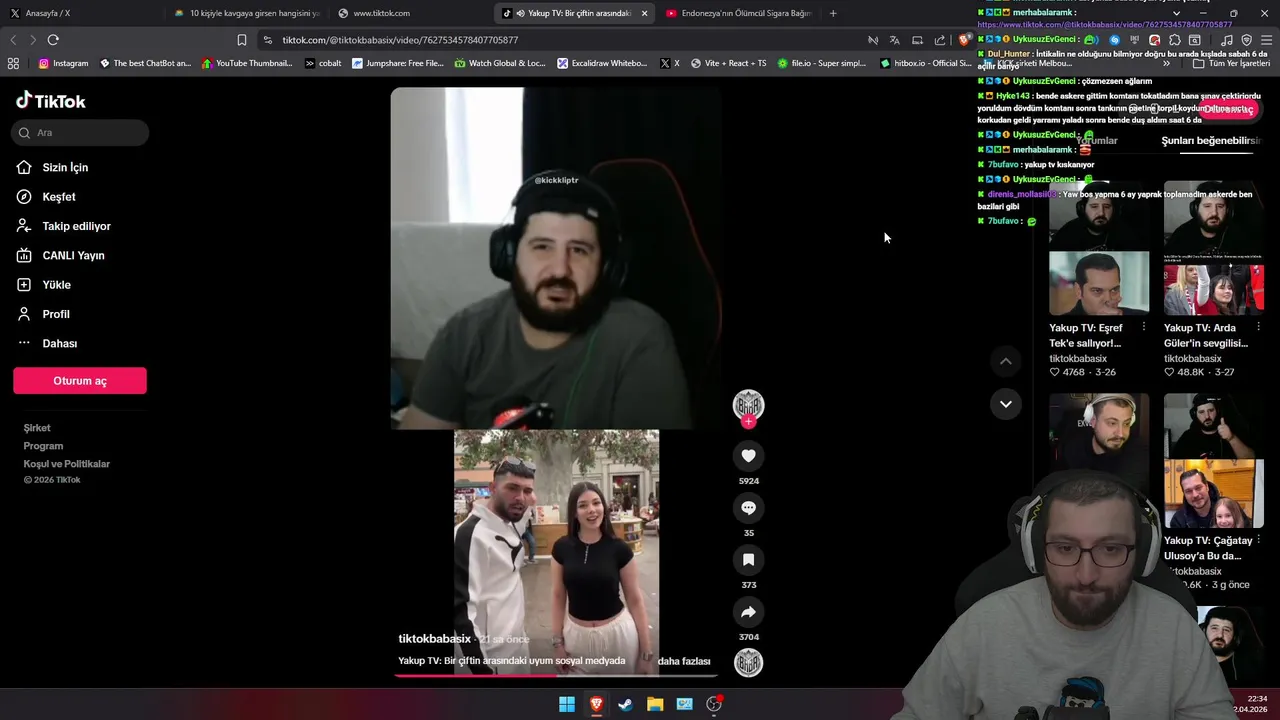
Task: Open options for the Eşref Tek'e video
Action: (1143, 327)
